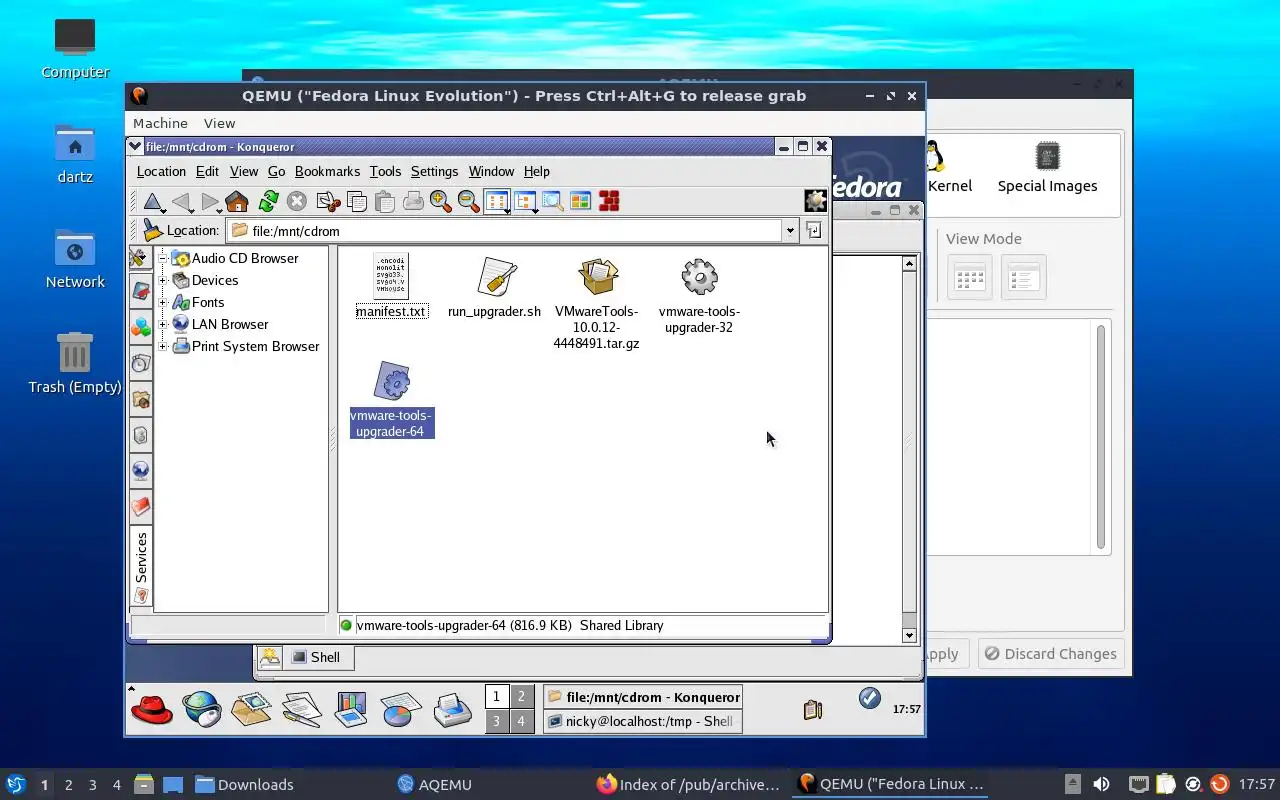Launch the spreadsheet pie-chart panel icon
The image size is (1280, 800).
[x=401, y=710]
